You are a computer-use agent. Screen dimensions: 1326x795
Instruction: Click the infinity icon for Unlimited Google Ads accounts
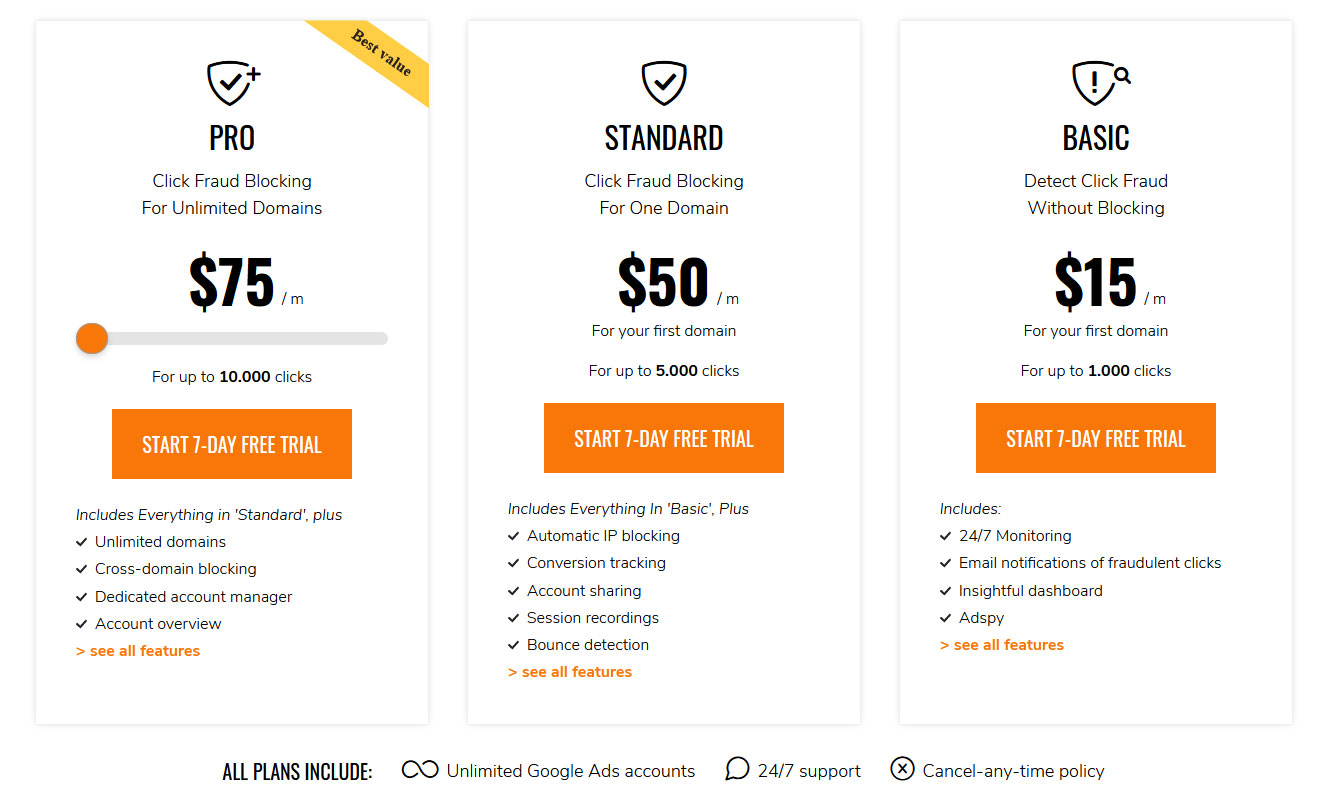point(420,770)
